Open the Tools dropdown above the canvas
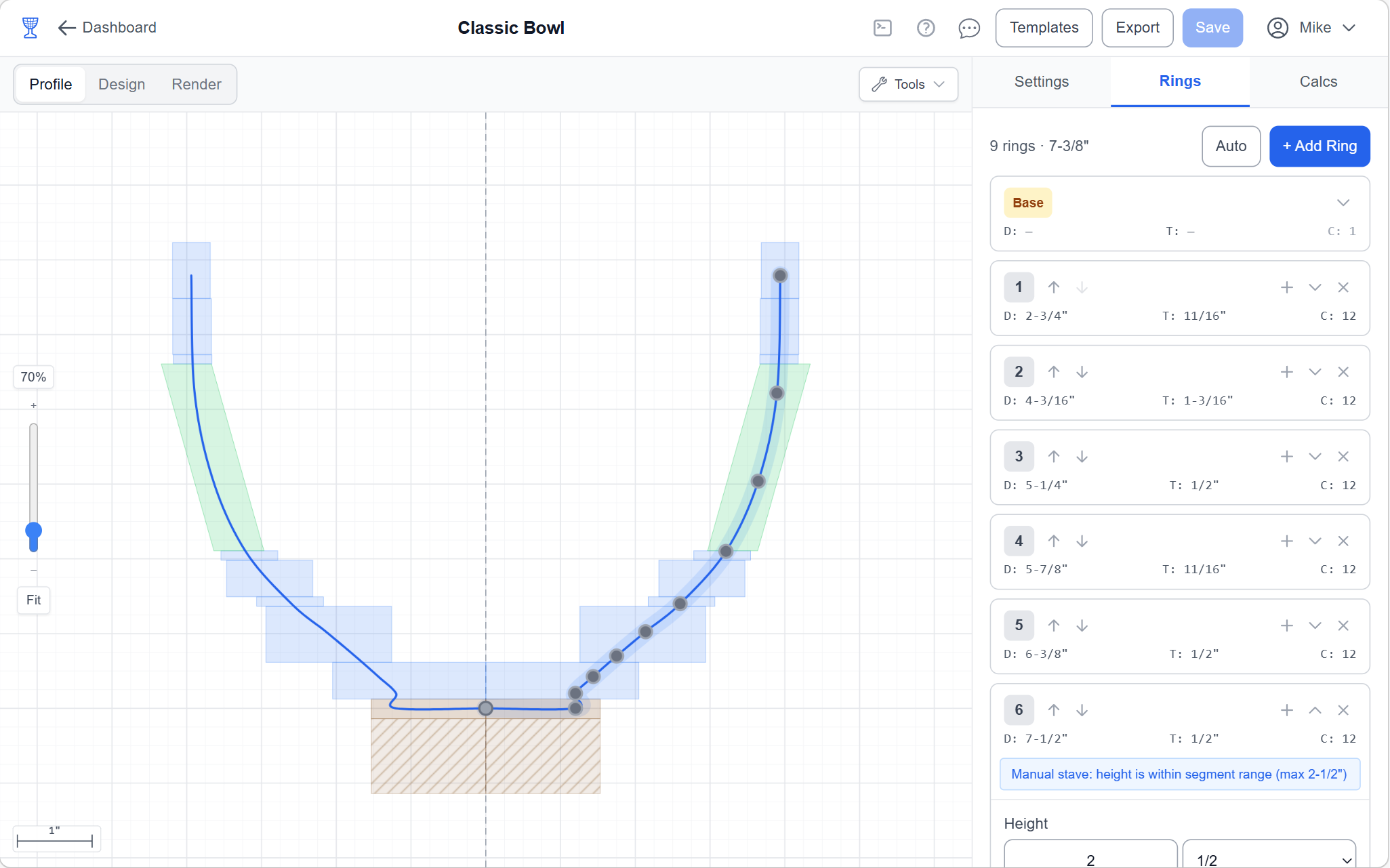The height and width of the screenshot is (868, 1390). click(x=908, y=84)
